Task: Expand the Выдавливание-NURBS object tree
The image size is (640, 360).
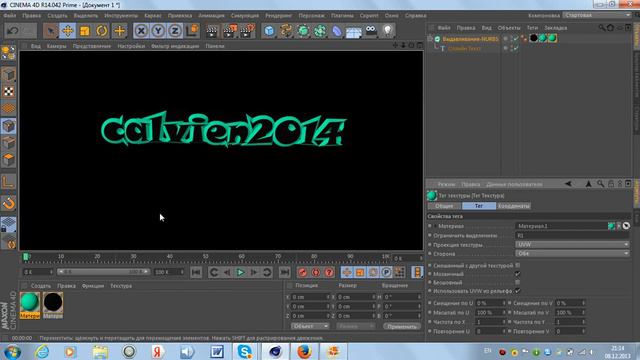Action: (x=430, y=39)
